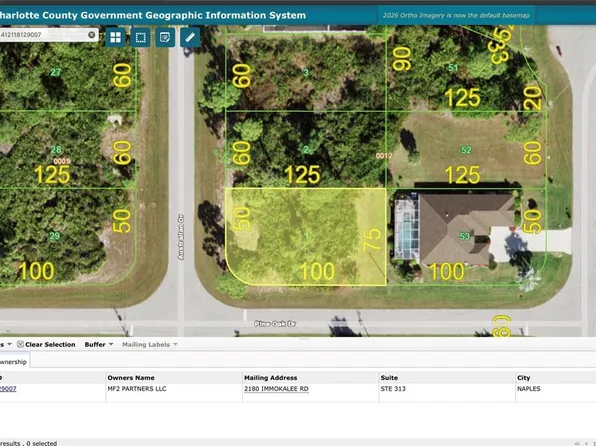
Task: Click block number 0012 label
Action: tap(384, 156)
